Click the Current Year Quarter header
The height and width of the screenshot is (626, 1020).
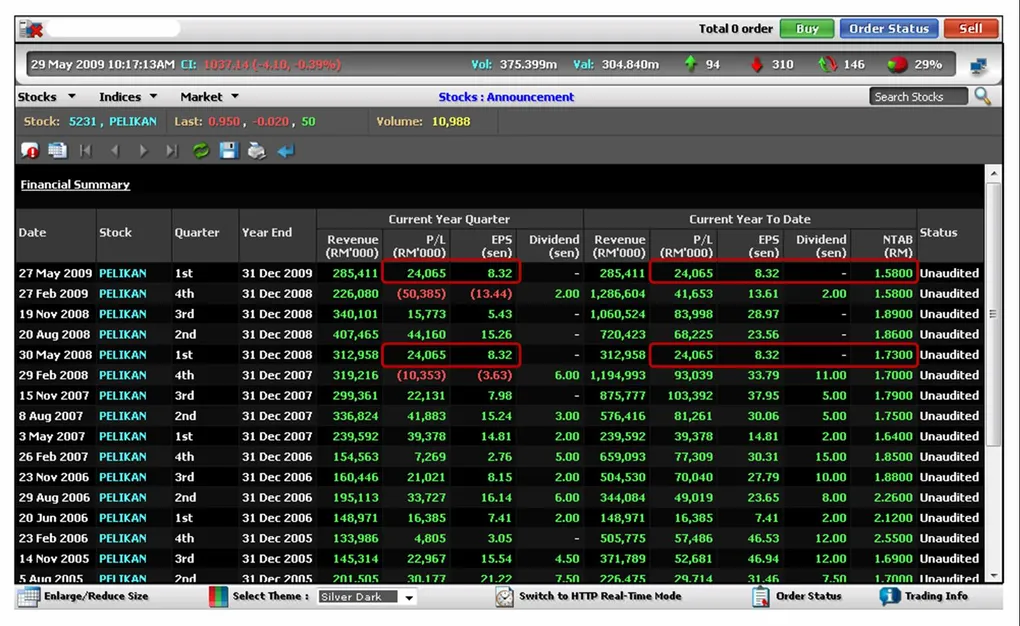pos(449,219)
